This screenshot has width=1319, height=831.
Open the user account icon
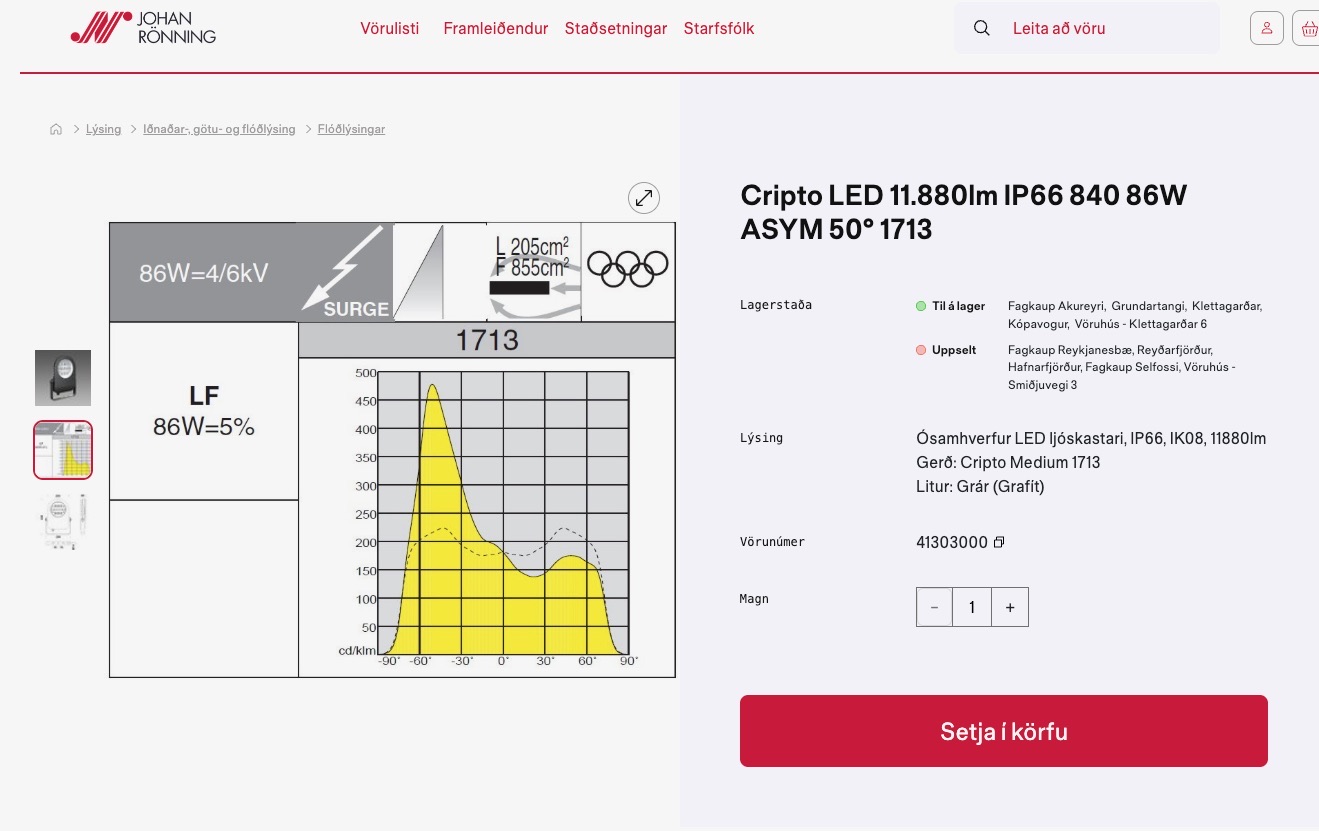click(1267, 28)
